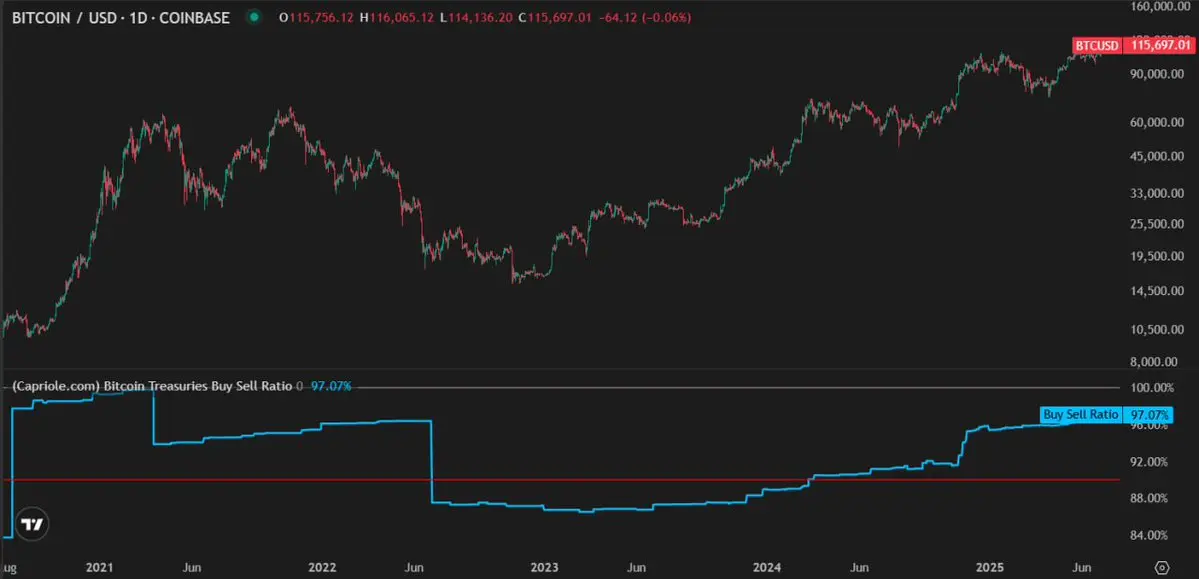Click the Buy Sell Ratio axis label
Viewport: 1199px width, 579px height.
point(1080,415)
